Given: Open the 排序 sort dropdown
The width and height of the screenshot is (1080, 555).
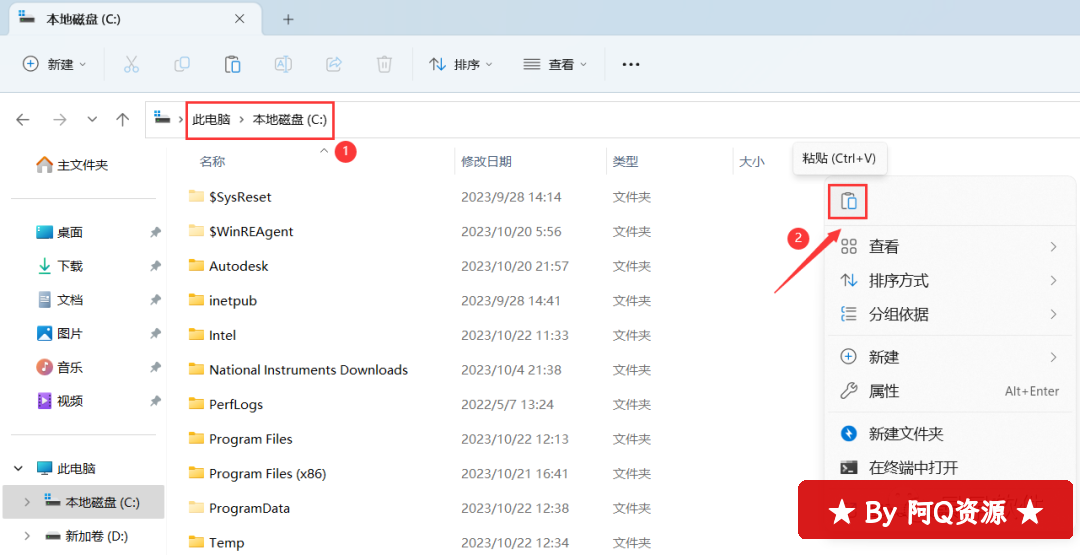Looking at the screenshot, I should (461, 64).
